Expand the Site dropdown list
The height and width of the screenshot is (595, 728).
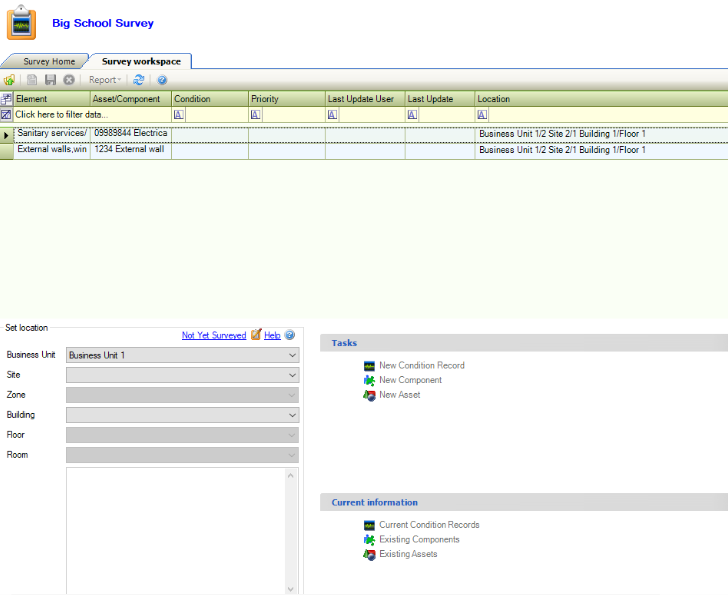tap(292, 375)
